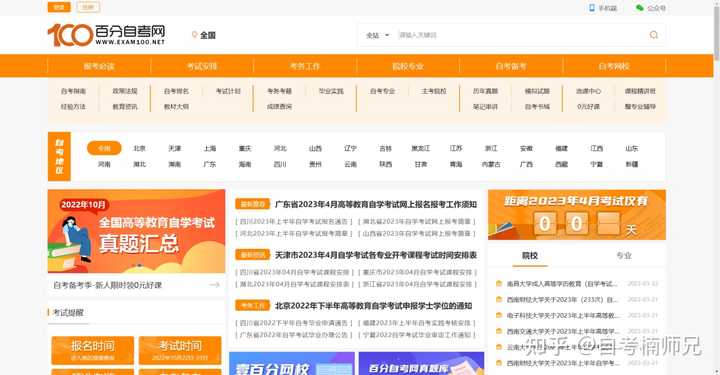Open 毕业实践 submenu link
This screenshot has height=375, width=720.
331,91
